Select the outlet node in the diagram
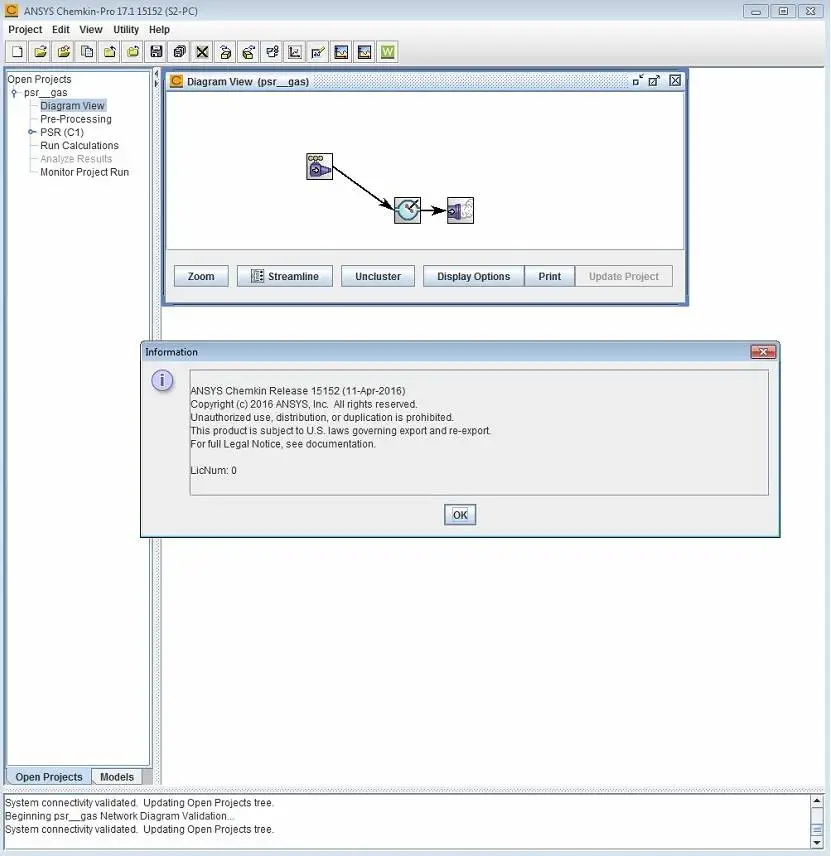The height and width of the screenshot is (856, 831). [x=458, y=210]
